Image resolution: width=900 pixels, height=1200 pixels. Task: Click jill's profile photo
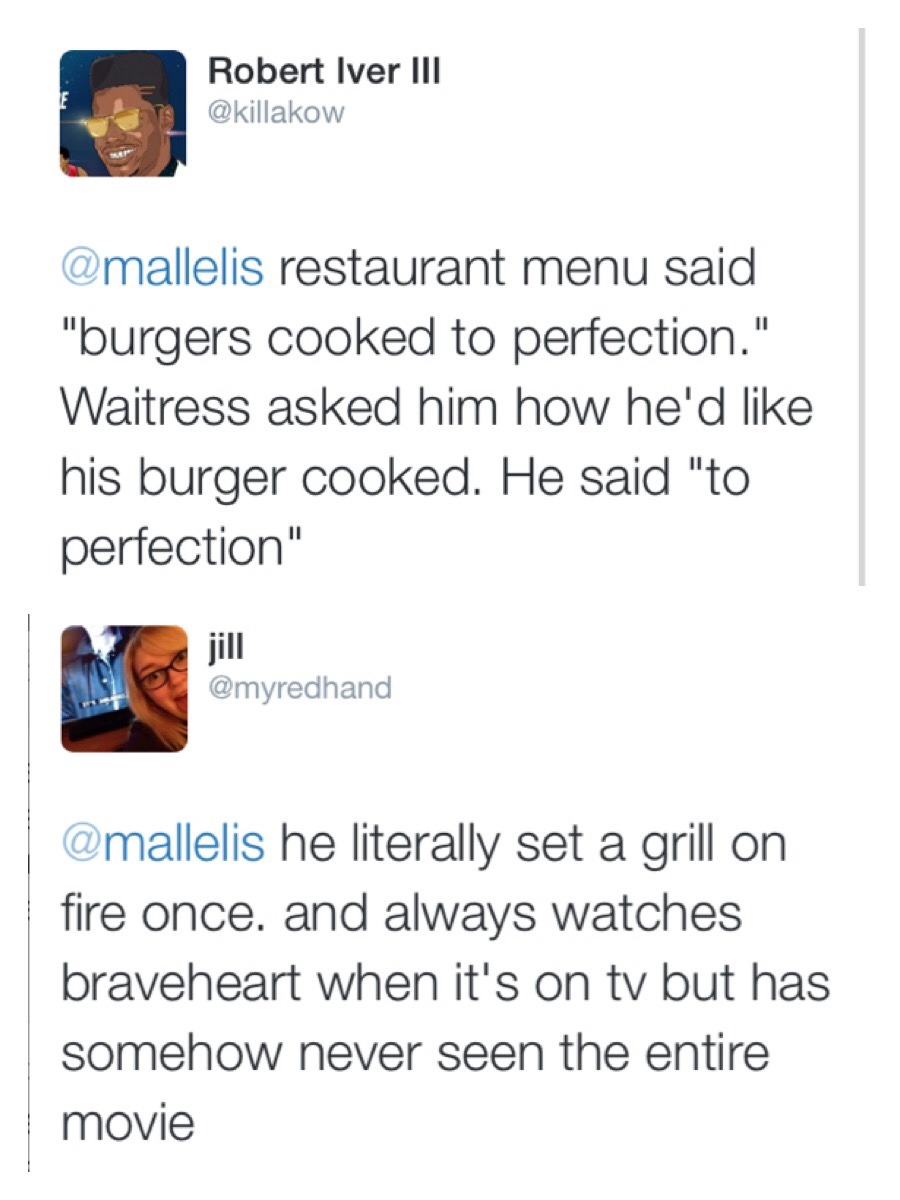tap(123, 688)
